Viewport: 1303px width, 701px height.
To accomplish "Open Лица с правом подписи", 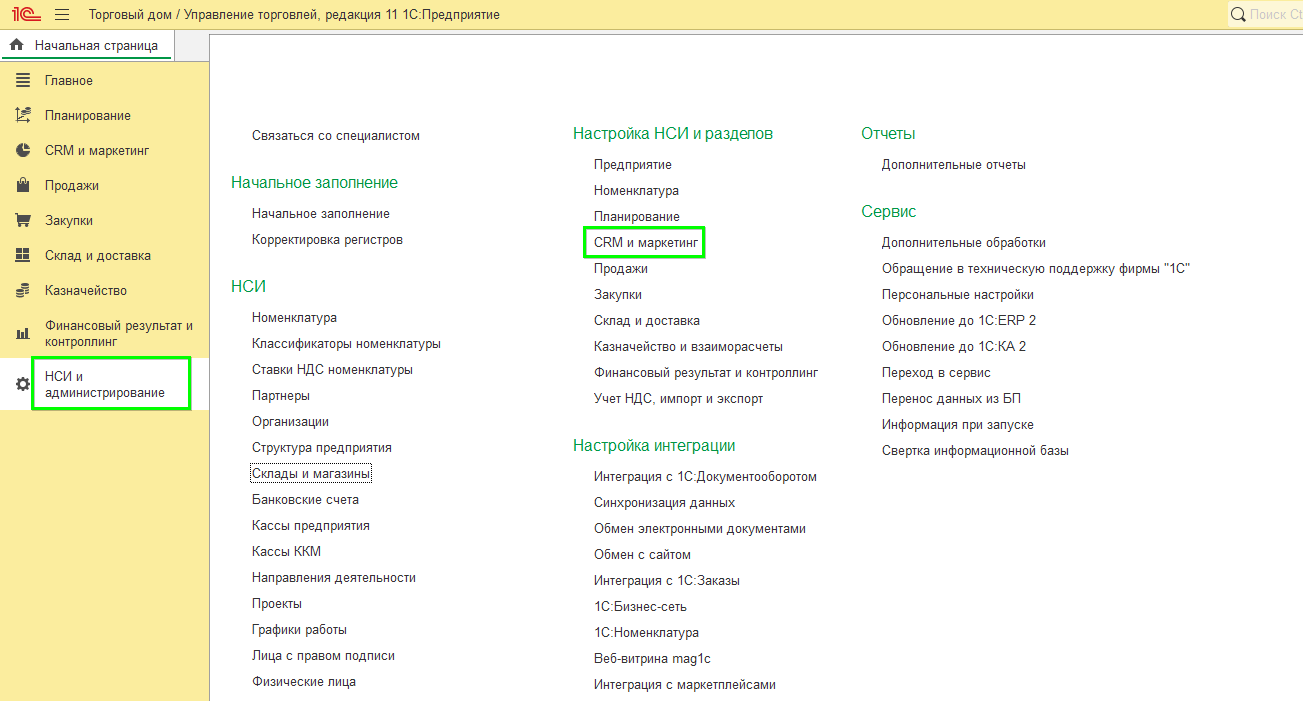I will (323, 655).
